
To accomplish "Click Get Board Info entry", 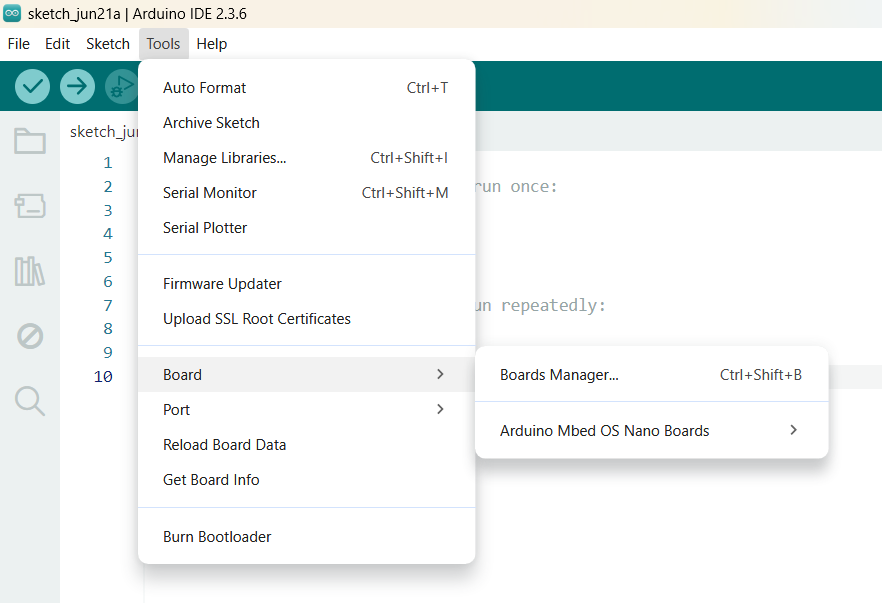I will [307, 479].
